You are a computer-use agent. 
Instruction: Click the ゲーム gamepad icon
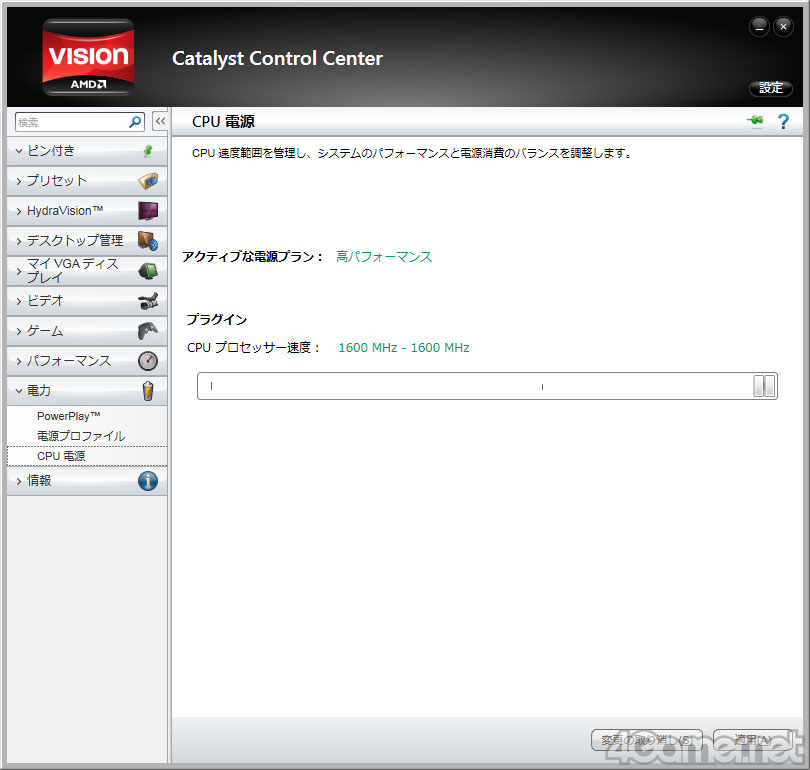coord(148,331)
